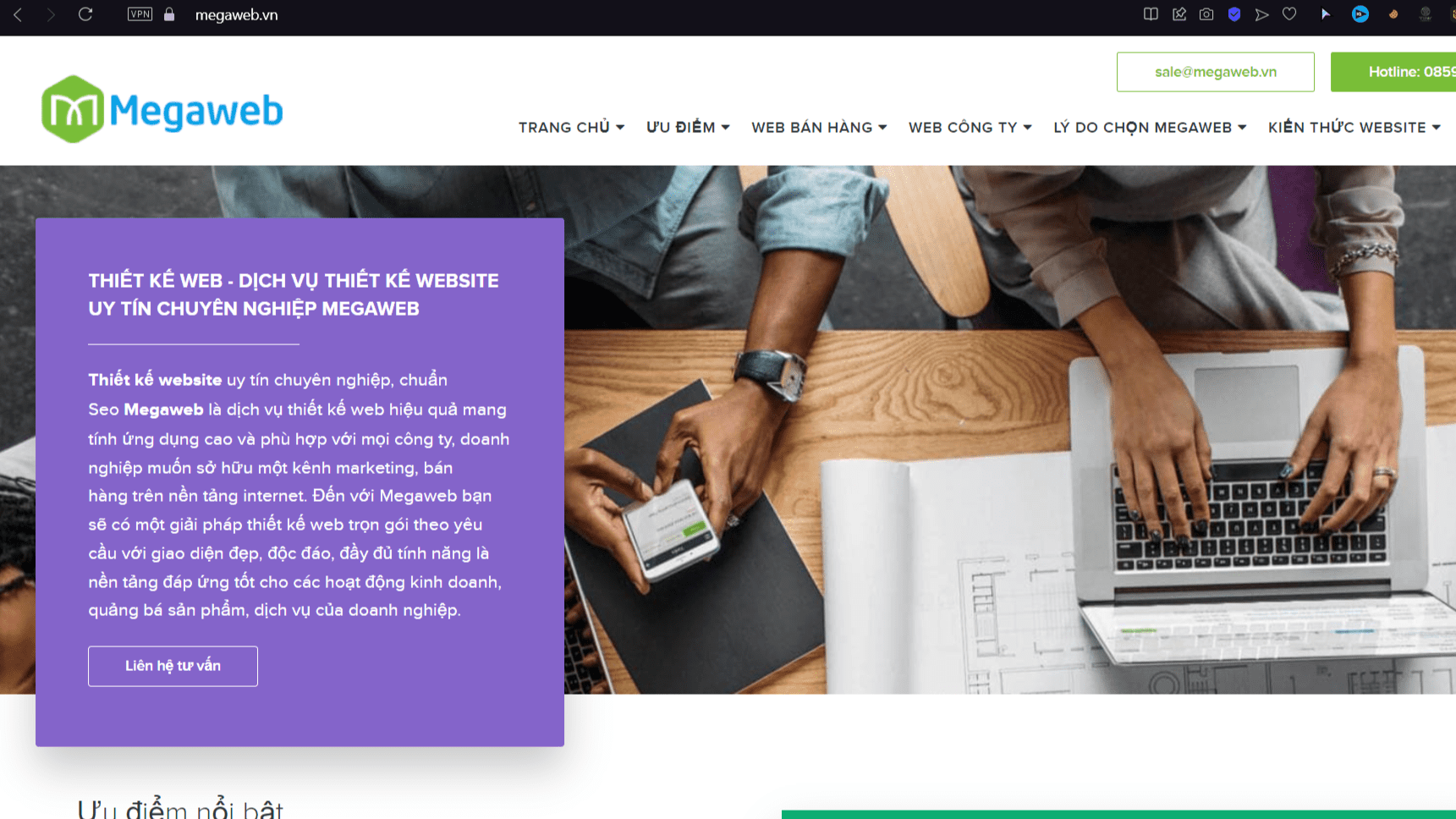This screenshot has width=1456, height=819.
Task: Expand the ƯU ĐIỂM dropdown menu
Action: [x=688, y=127]
